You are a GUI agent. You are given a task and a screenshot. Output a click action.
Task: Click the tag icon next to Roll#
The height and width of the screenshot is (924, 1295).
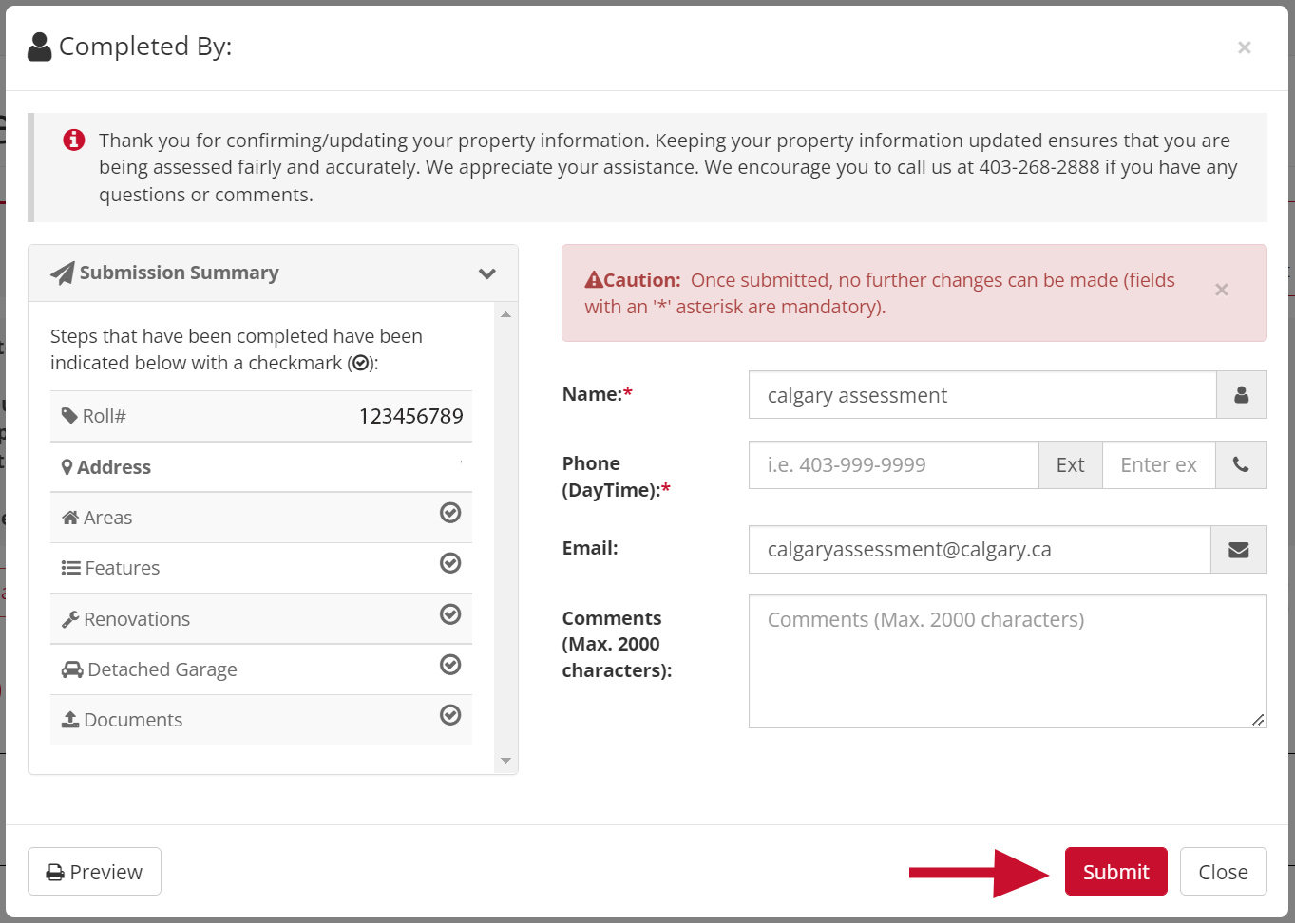pos(69,416)
